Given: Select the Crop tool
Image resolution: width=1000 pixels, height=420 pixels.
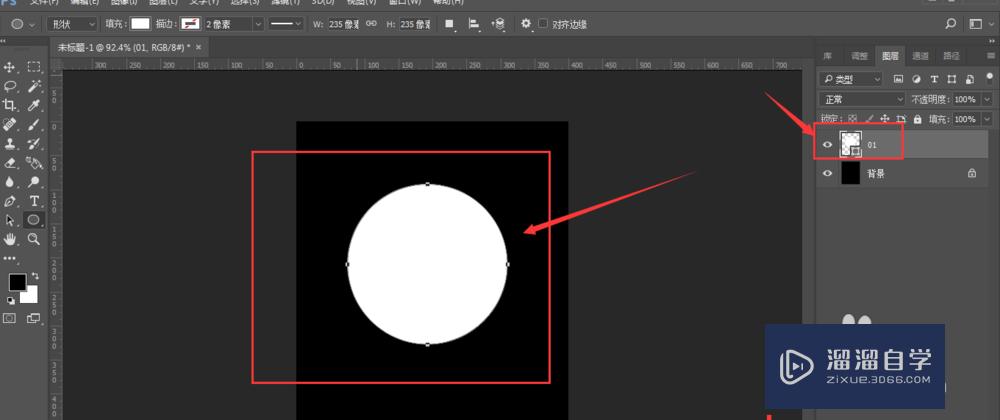Looking at the screenshot, I should pyautogui.click(x=10, y=105).
